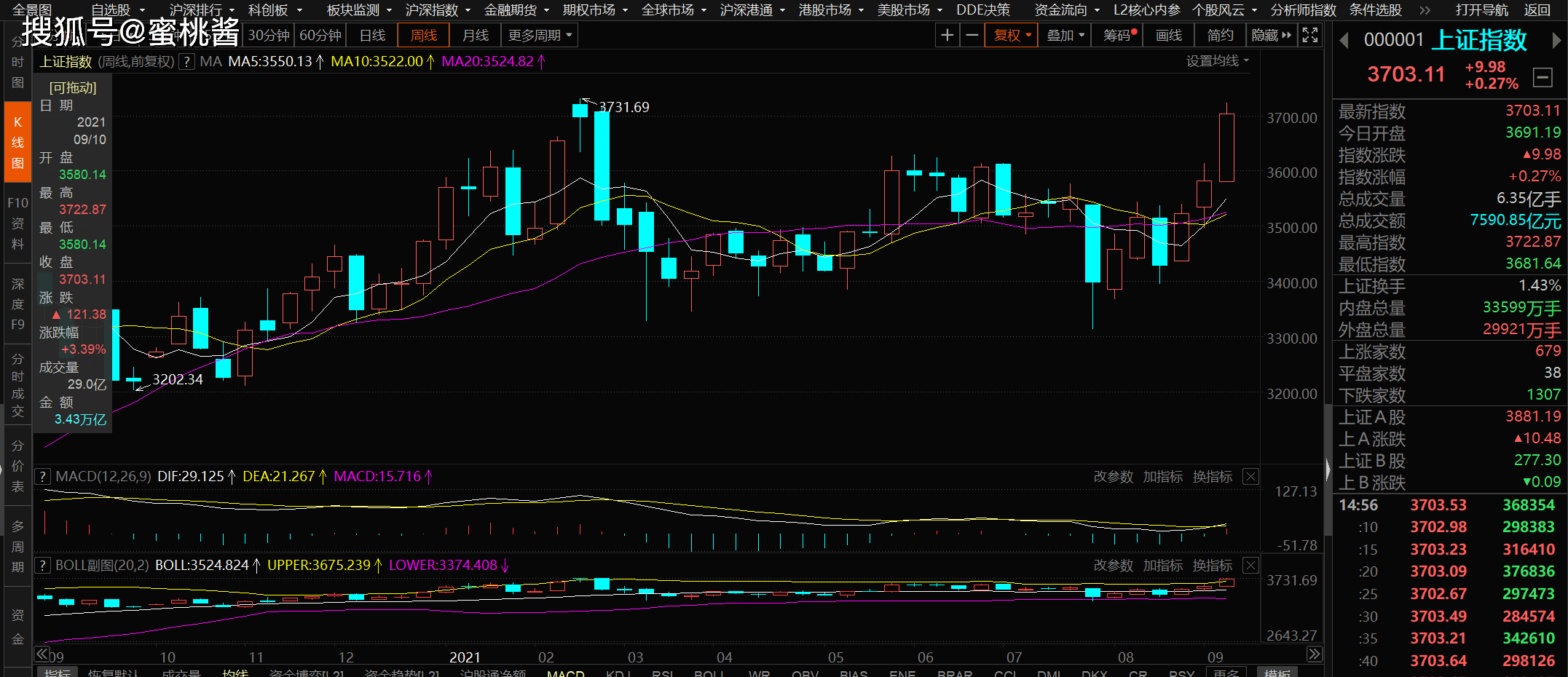The image size is (1568, 677).
Task: Open 分时成交 sidebar item
Action: (x=17, y=385)
